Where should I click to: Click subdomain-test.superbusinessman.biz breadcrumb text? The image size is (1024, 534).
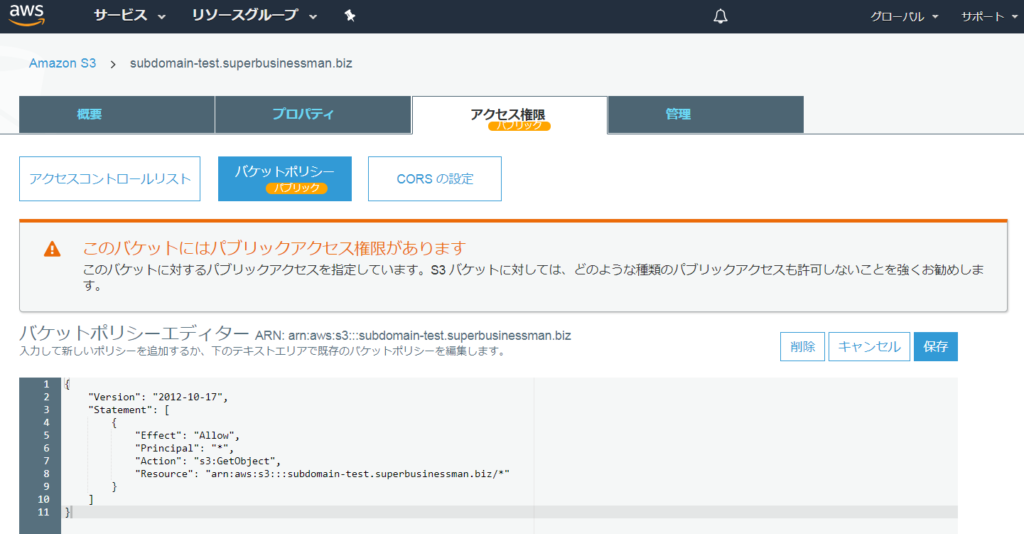tap(241, 63)
